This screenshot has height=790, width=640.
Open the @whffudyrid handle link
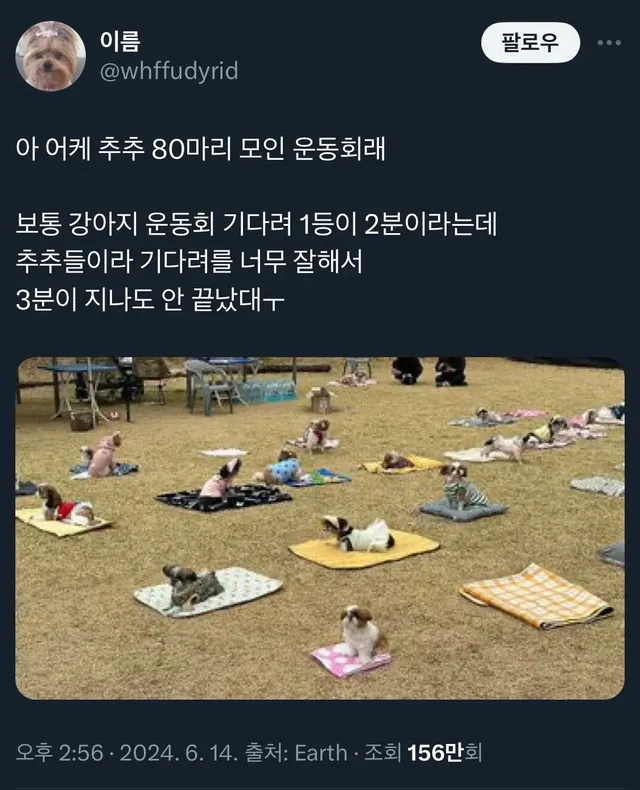point(169,71)
